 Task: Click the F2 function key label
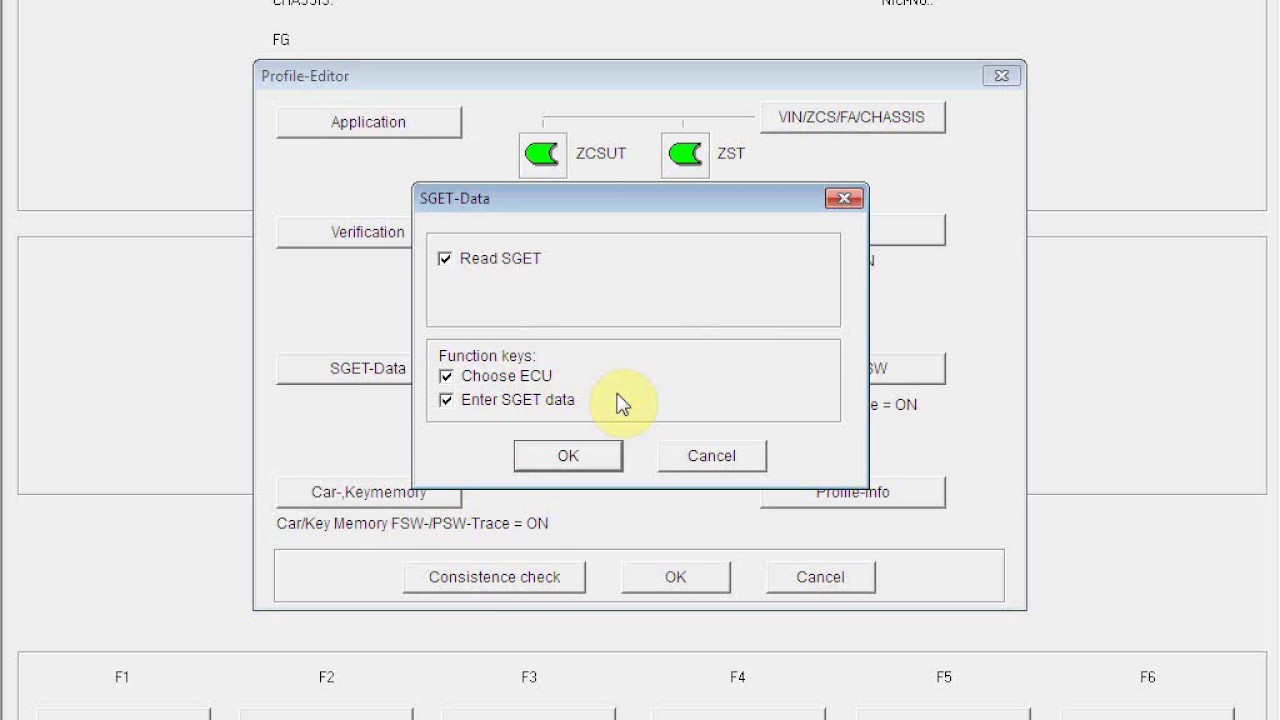(326, 677)
